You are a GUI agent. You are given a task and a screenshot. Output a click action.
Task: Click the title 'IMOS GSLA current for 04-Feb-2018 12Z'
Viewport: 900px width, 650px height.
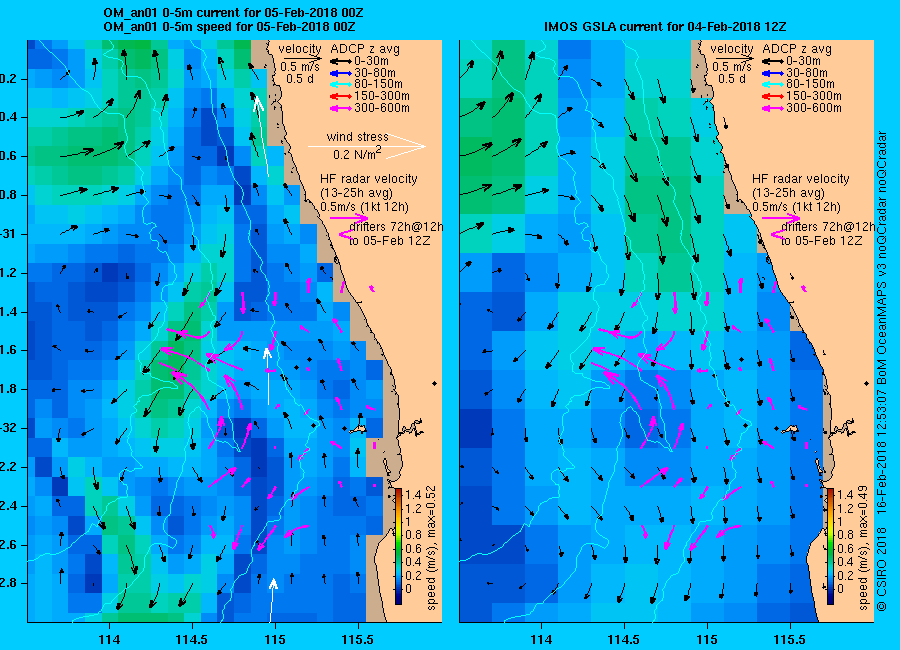(x=665, y=26)
